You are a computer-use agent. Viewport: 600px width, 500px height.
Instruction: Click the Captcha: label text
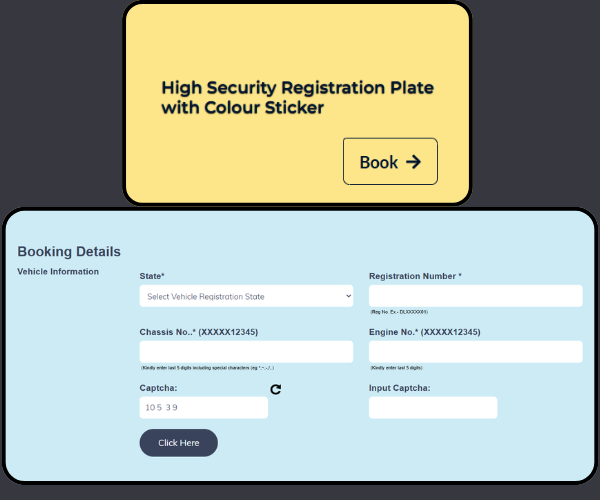[x=158, y=388]
